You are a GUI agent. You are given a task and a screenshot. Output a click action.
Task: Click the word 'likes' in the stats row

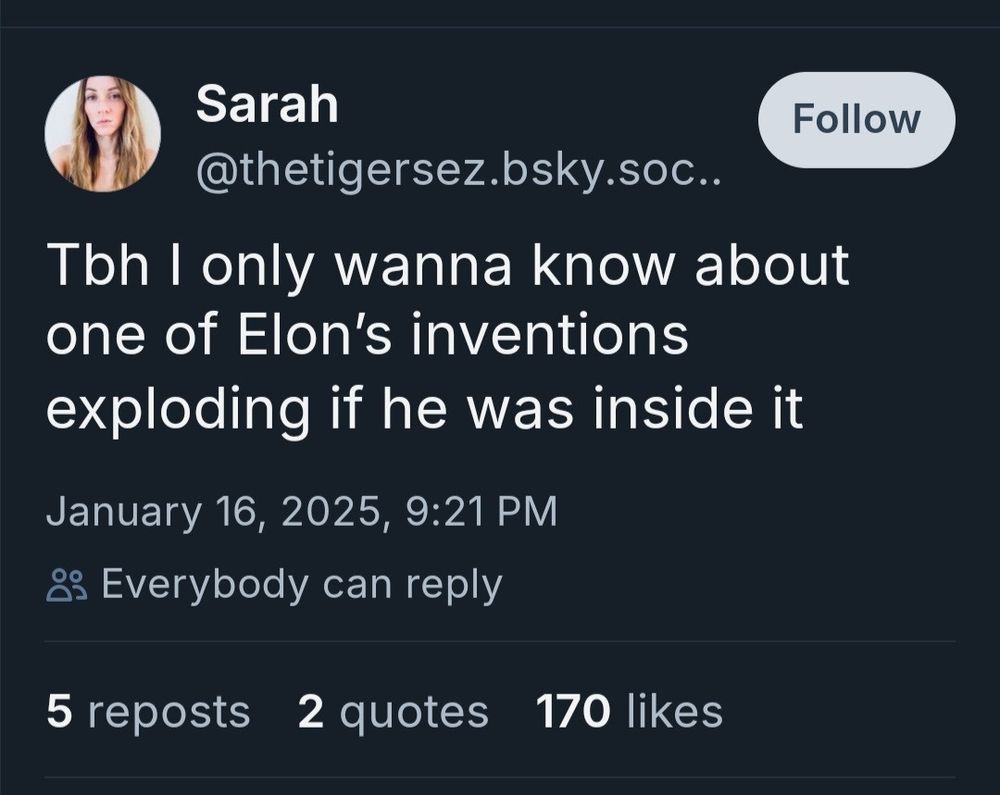tap(675, 711)
